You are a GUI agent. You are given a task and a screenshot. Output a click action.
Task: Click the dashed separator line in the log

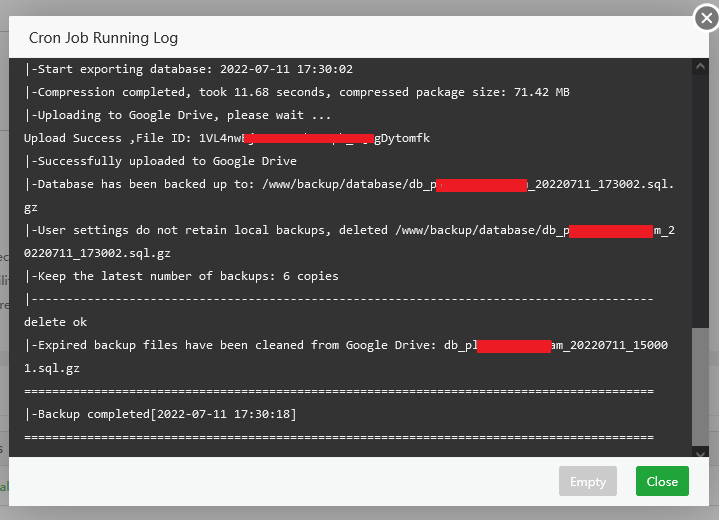[x=340, y=299]
